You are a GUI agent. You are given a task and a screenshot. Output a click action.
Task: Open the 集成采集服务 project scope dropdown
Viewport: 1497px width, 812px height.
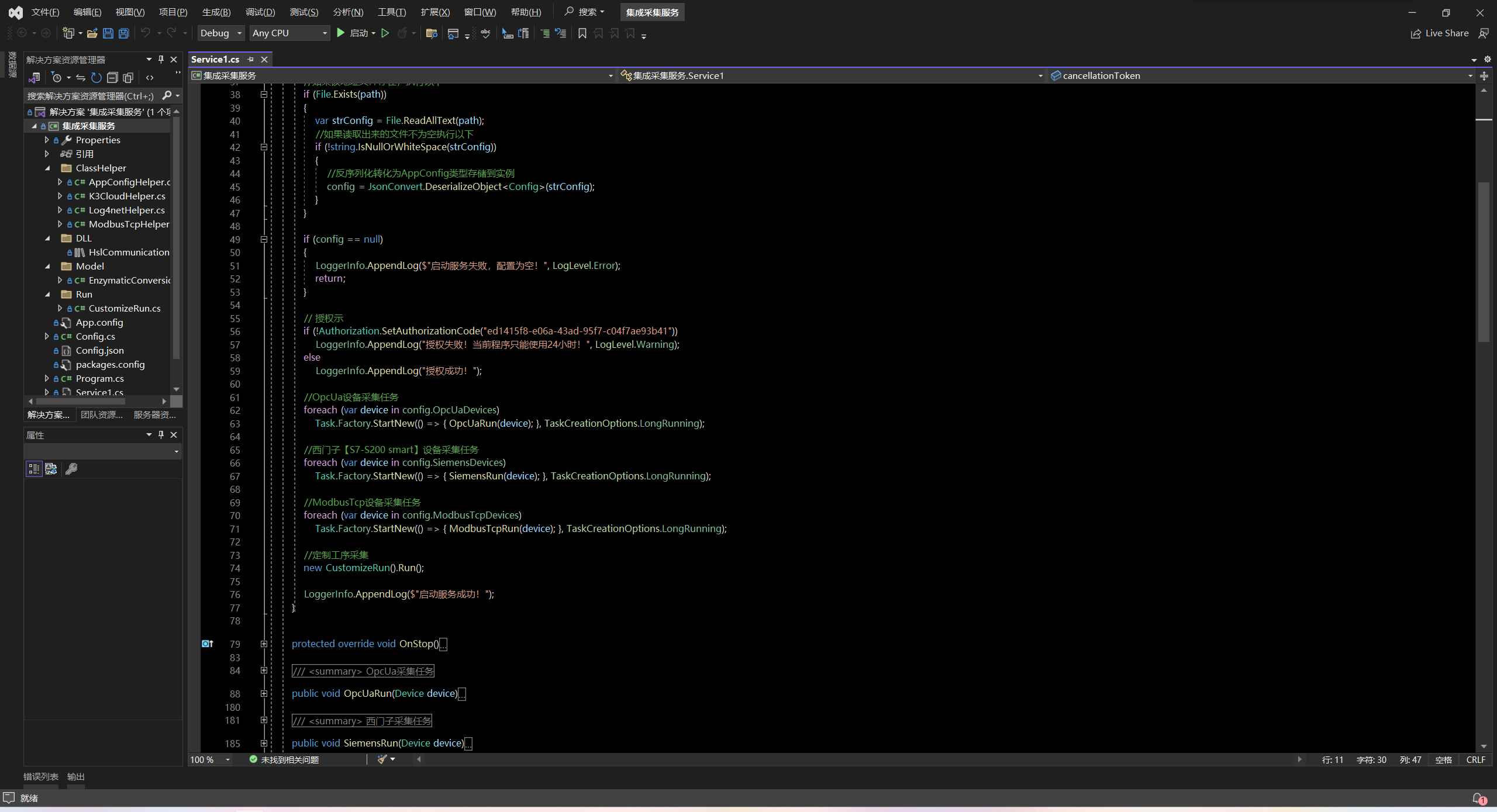coord(403,75)
